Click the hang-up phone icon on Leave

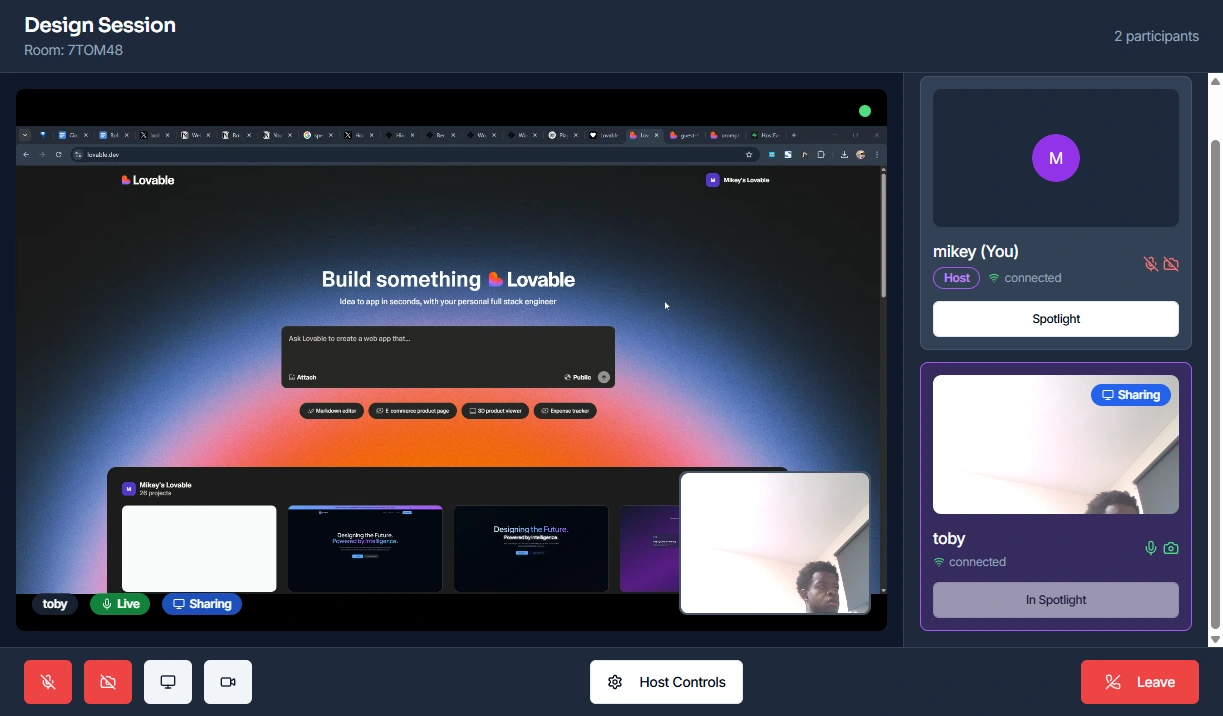click(1113, 682)
